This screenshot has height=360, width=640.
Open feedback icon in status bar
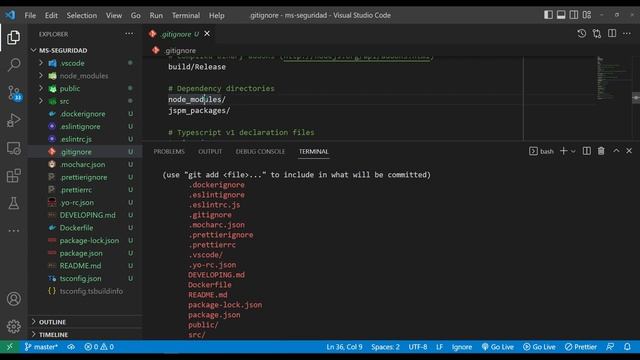[610, 347]
